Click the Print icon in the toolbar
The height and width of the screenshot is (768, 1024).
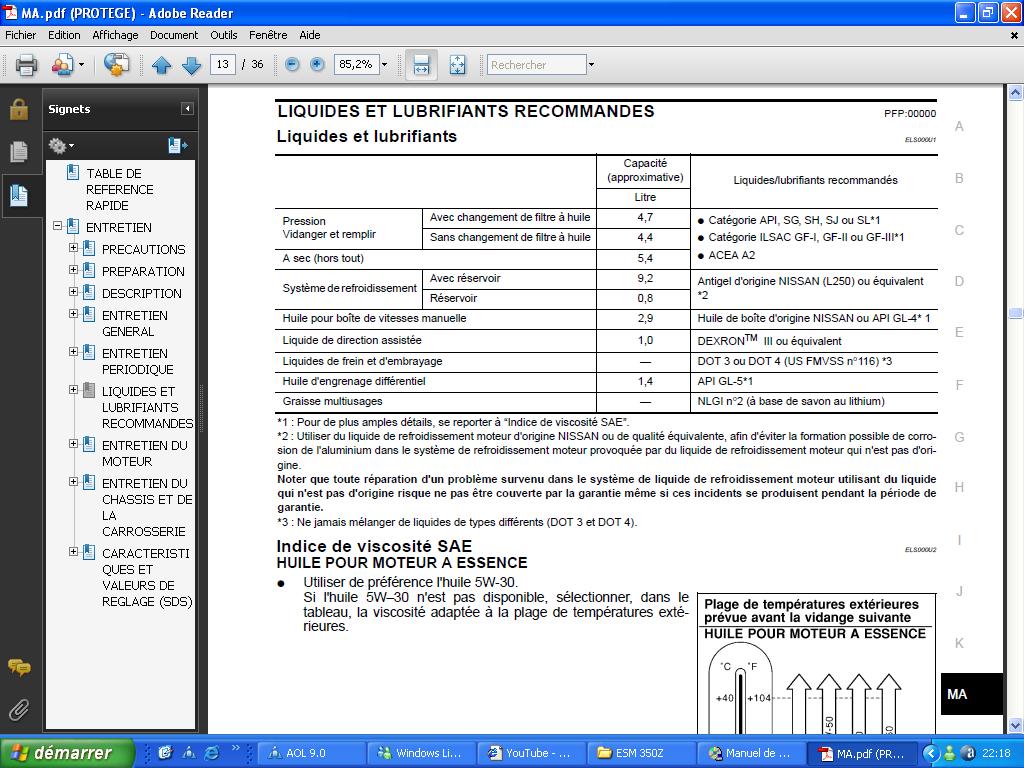click(26, 65)
